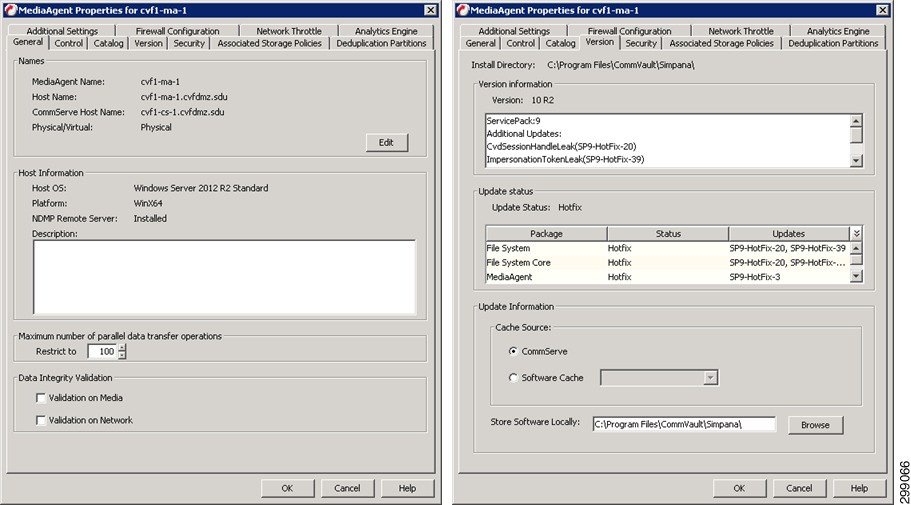This screenshot has height=505, width=911.
Task: Enable Validation on Media checkbox
Action: pyautogui.click(x=41, y=398)
